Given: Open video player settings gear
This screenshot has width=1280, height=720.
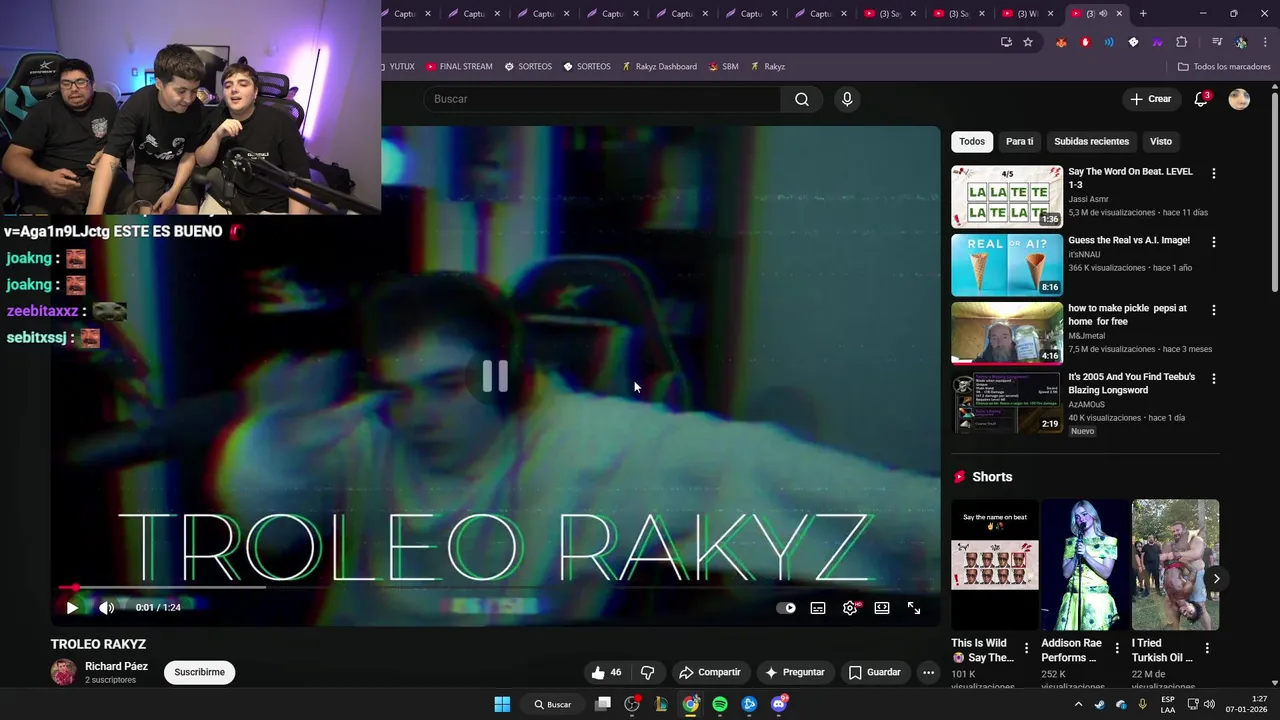Looking at the screenshot, I should (850, 608).
